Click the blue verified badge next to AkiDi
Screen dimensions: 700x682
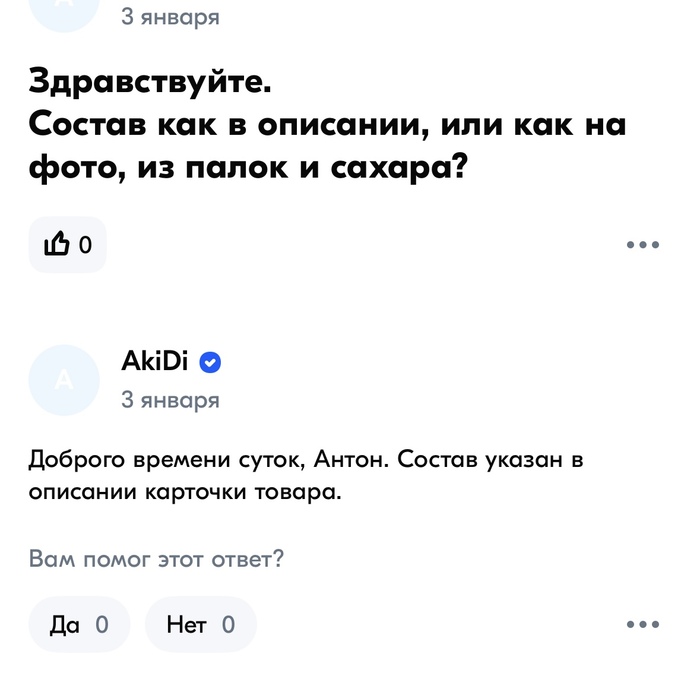coord(211,362)
